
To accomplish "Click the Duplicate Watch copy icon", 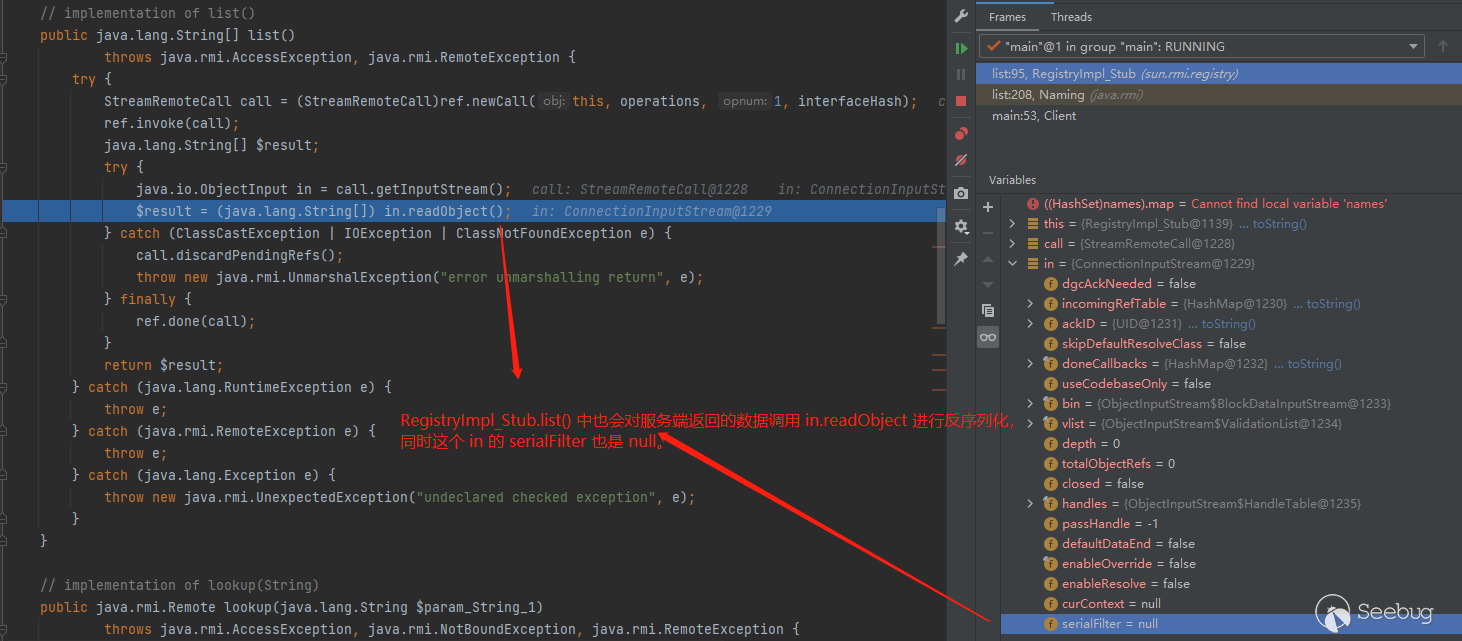I will click(x=988, y=310).
